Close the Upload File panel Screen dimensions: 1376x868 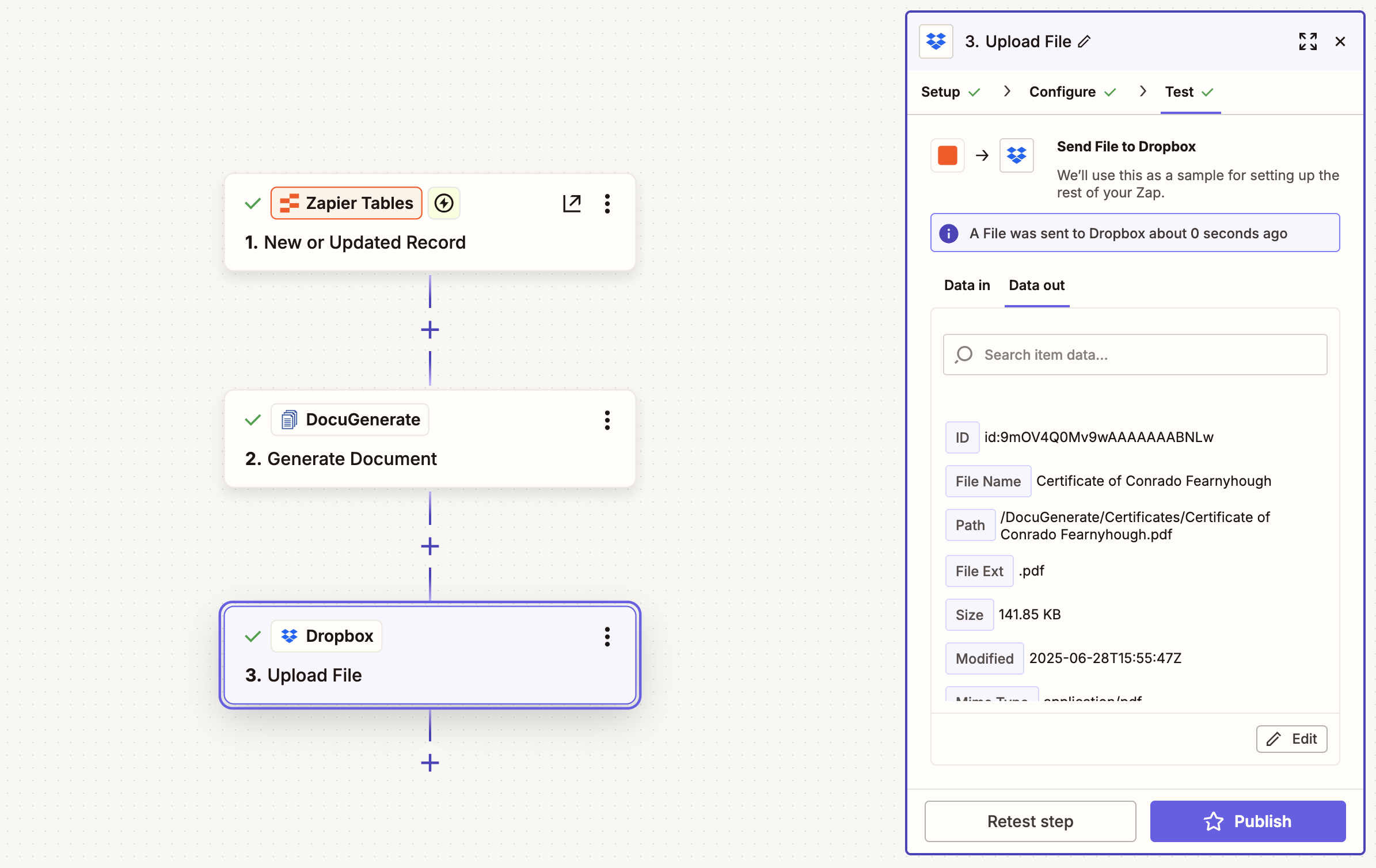[x=1340, y=41]
